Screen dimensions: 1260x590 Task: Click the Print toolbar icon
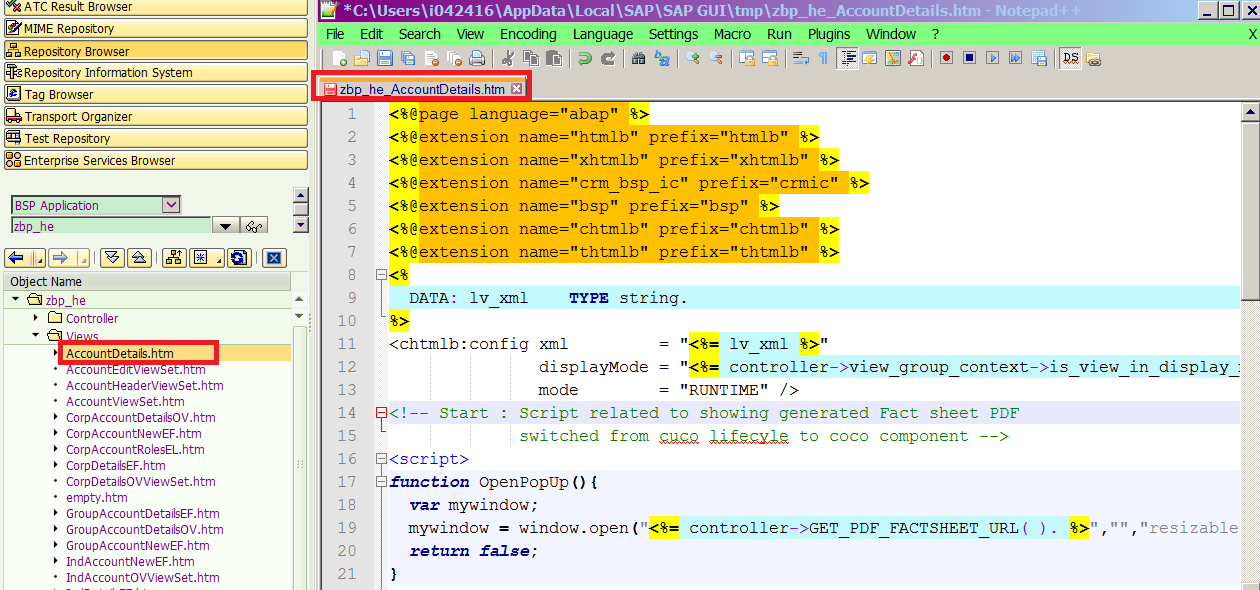(x=476, y=58)
